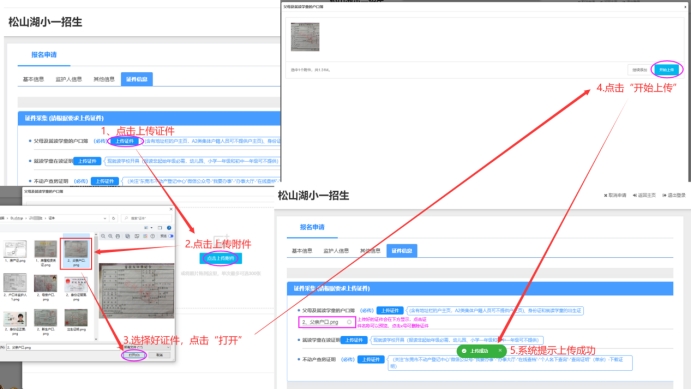Click the 开始上传 button

point(666,70)
